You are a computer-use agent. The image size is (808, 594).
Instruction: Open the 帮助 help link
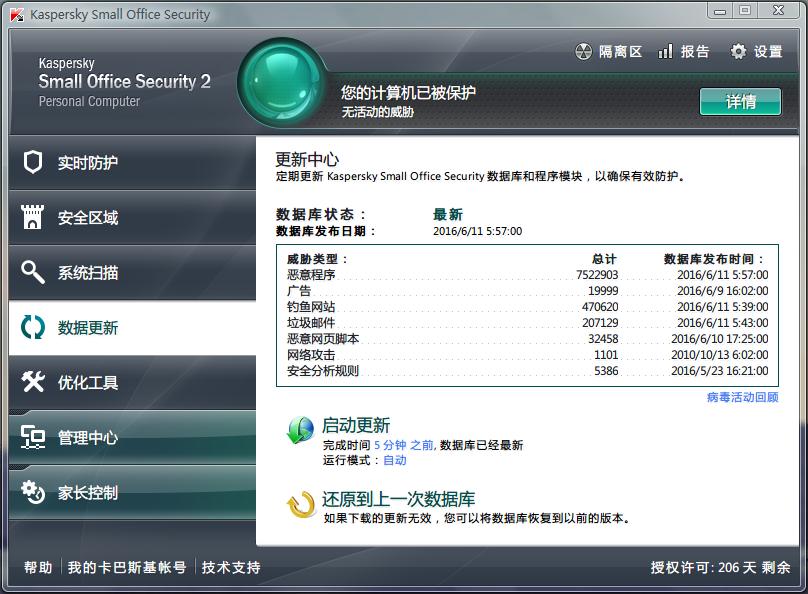38,567
